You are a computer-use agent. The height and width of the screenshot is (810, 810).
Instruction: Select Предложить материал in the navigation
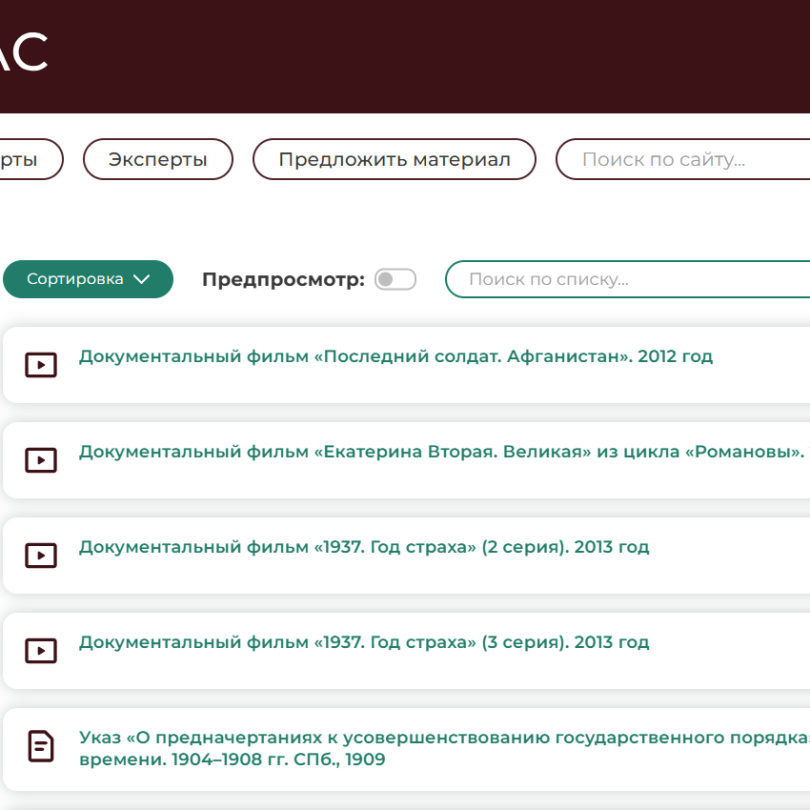coord(394,160)
